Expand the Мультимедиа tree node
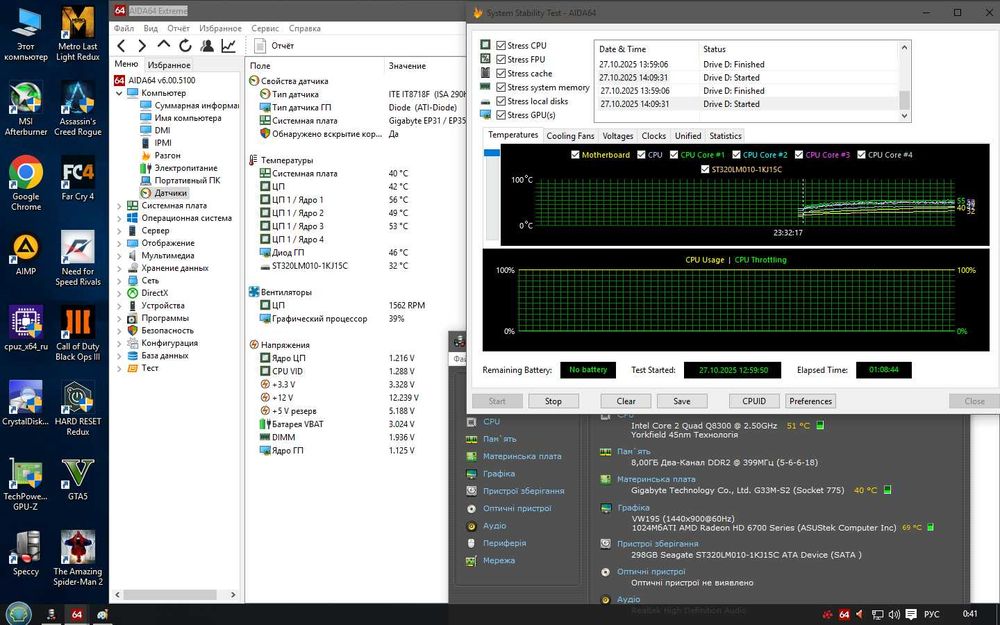 (119, 256)
